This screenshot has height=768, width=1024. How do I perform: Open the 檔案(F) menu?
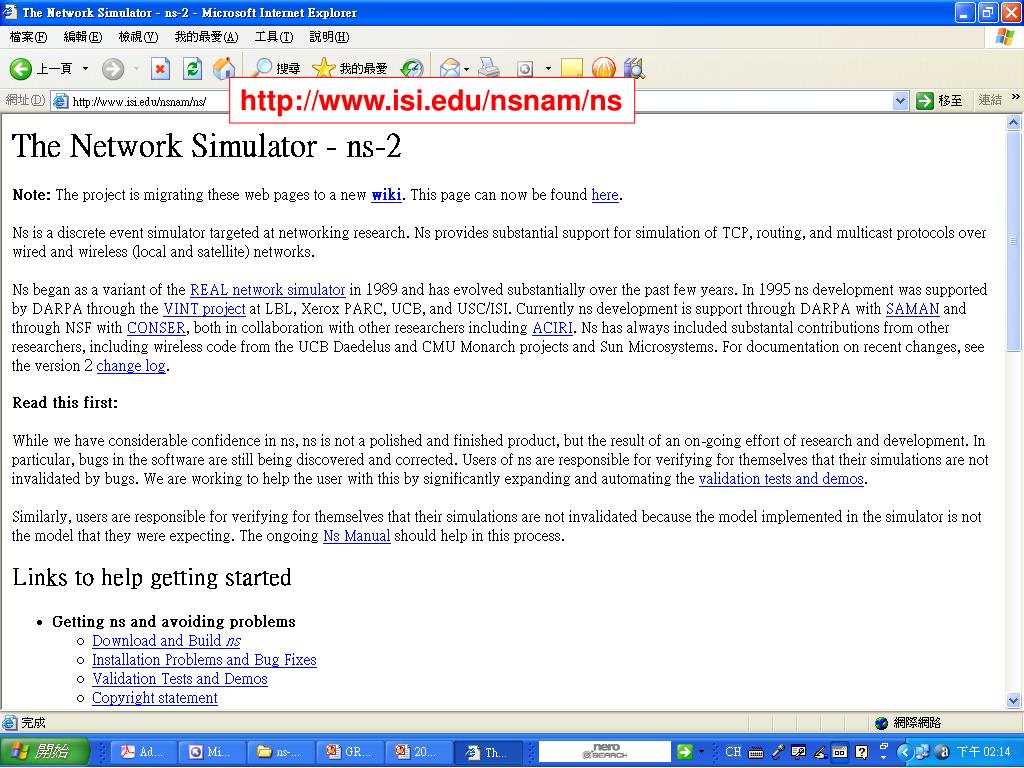[28, 37]
